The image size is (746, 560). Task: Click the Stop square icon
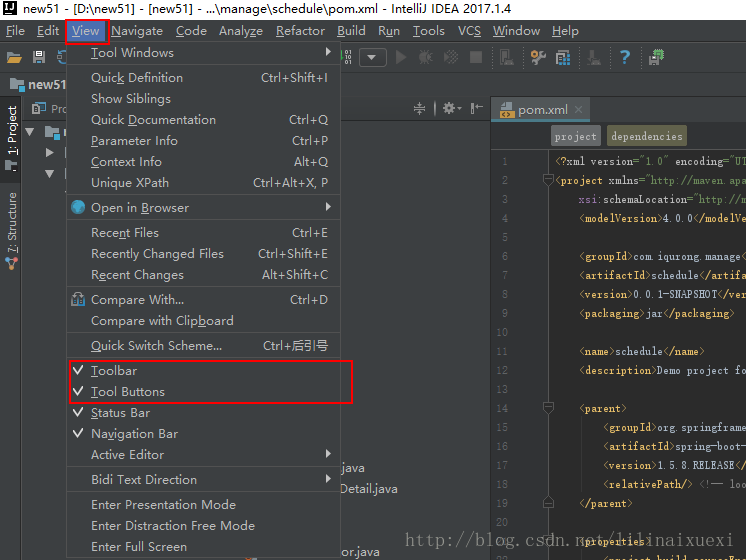(476, 58)
